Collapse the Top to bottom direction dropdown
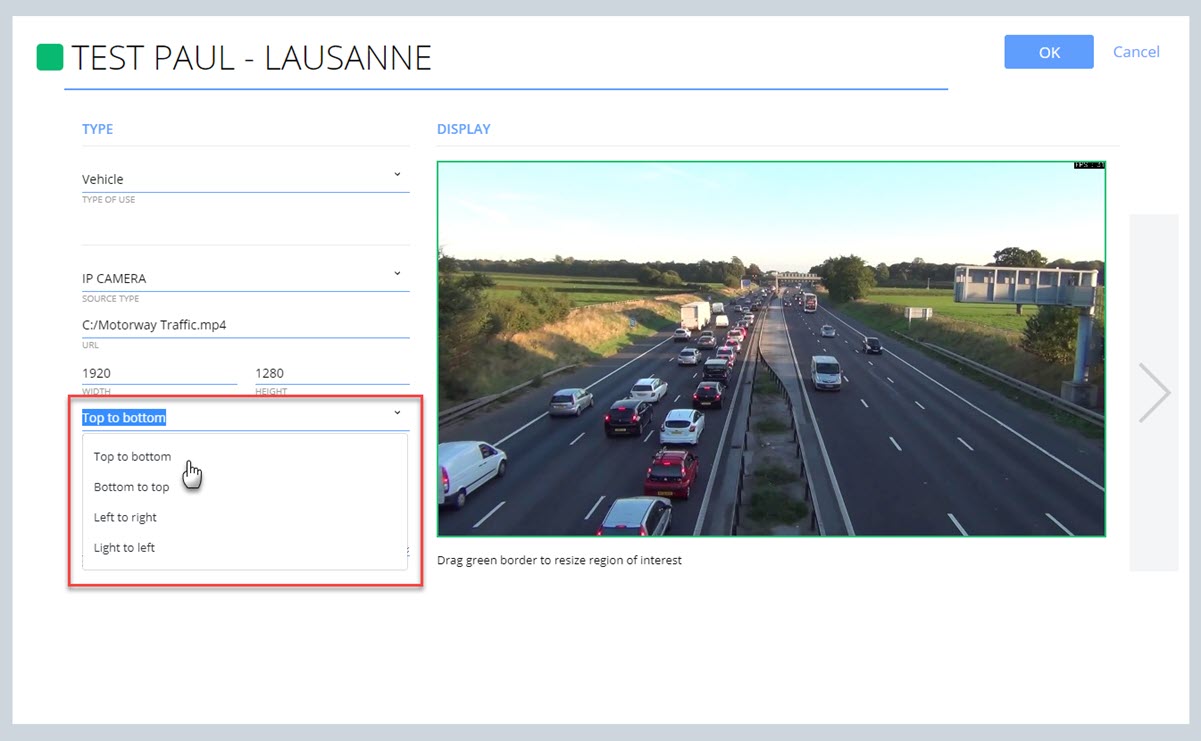The width and height of the screenshot is (1201, 741). pyautogui.click(x=246, y=417)
